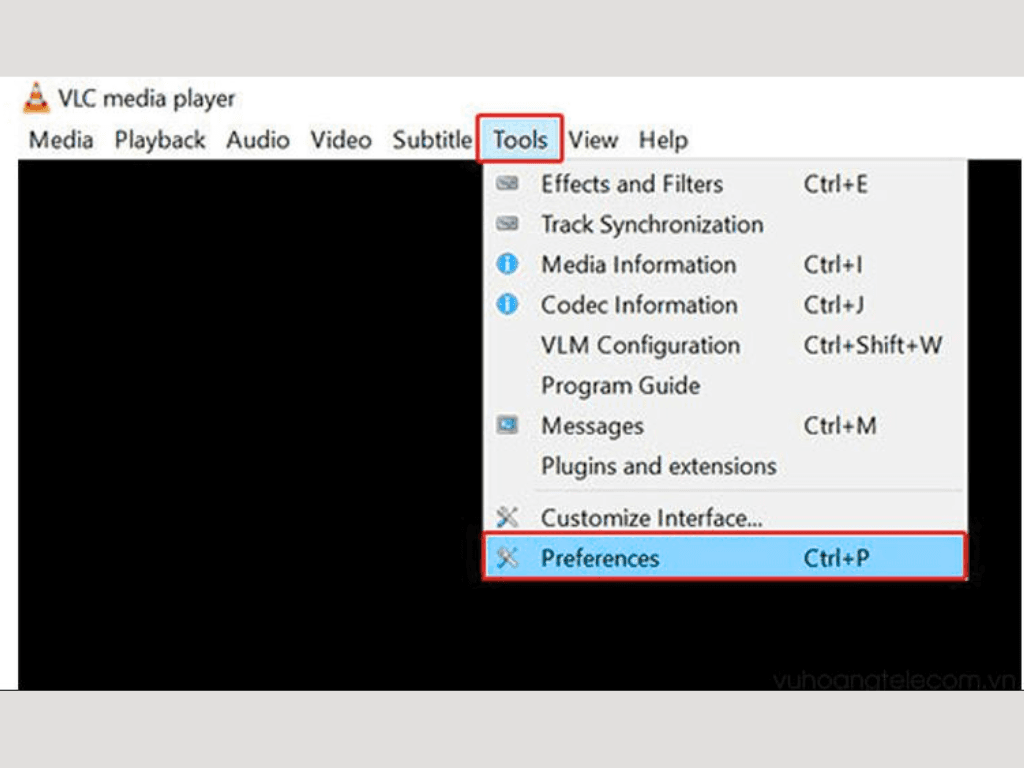The width and height of the screenshot is (1024, 768).
Task: Click the black video playback area
Action: coord(251,424)
